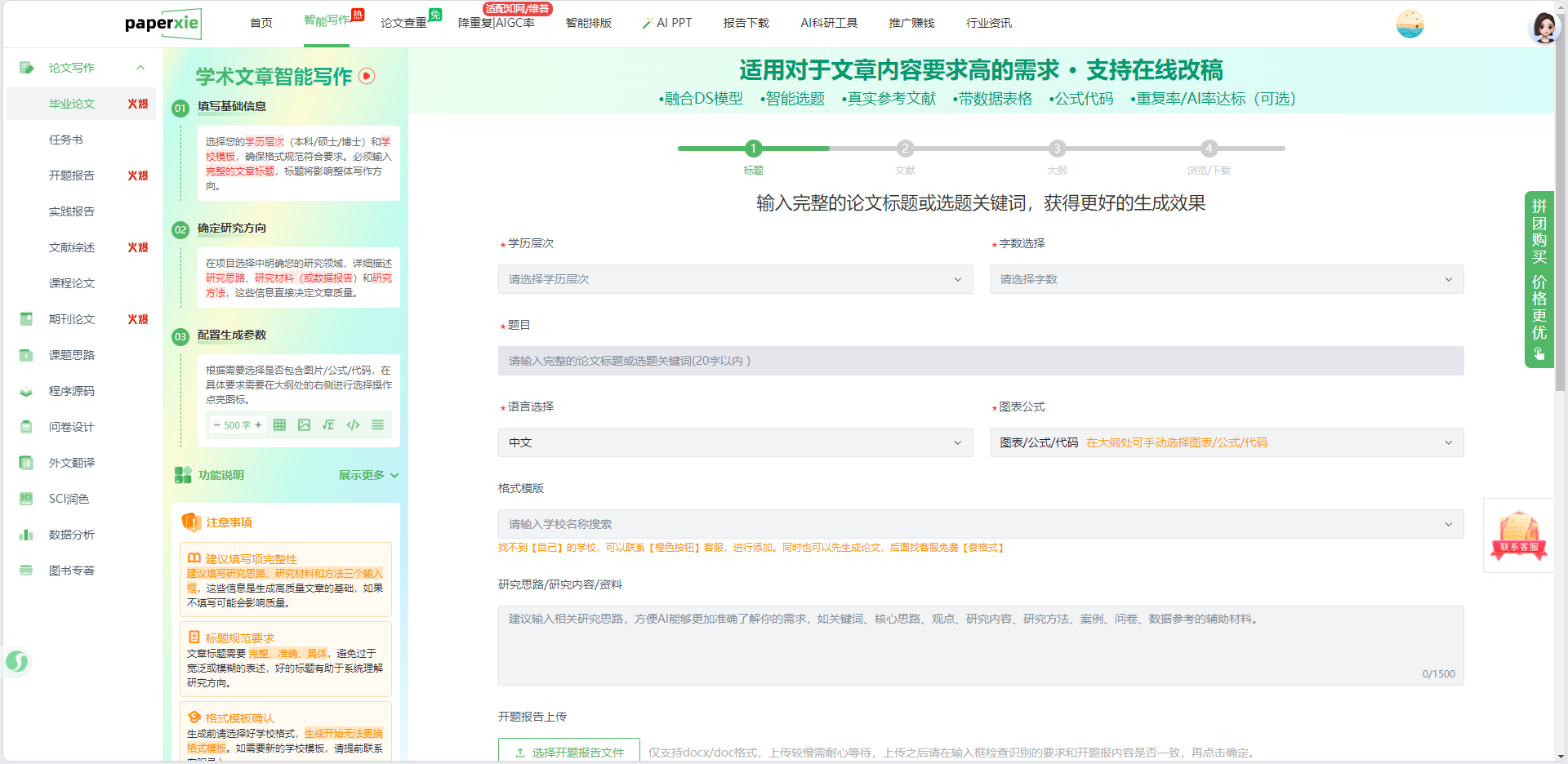
Task: Decrease word count with the minus stepper
Action: pos(216,425)
